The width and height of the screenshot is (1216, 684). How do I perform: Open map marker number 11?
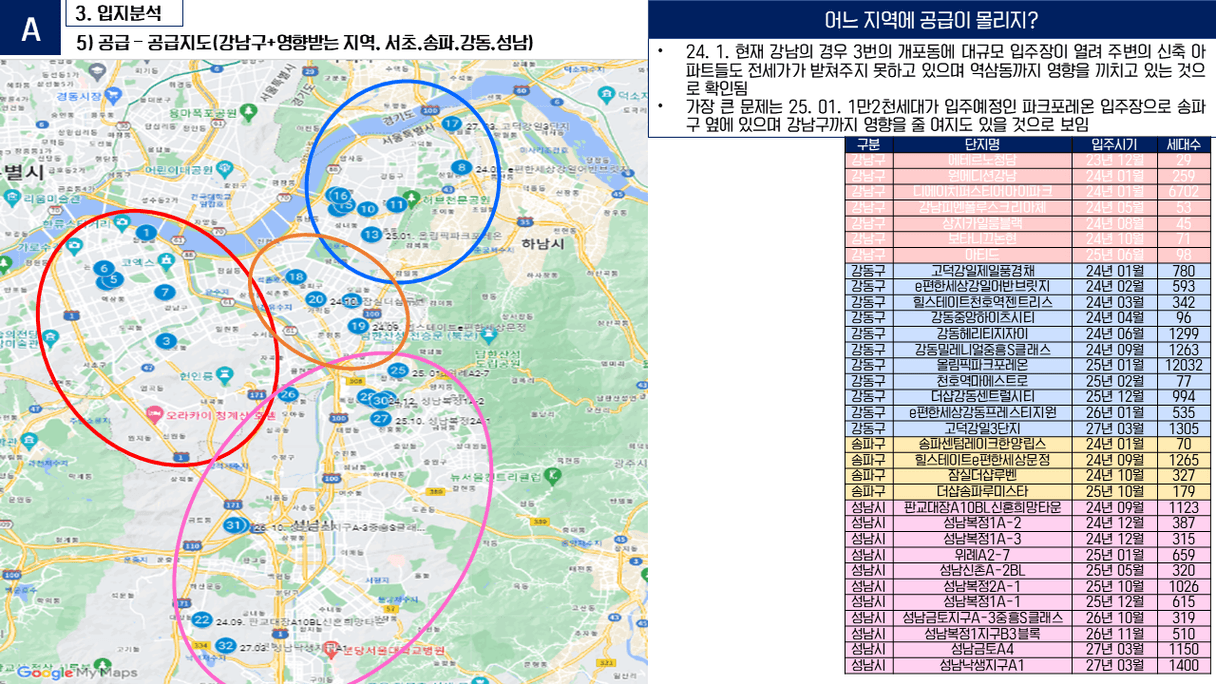tap(397, 204)
